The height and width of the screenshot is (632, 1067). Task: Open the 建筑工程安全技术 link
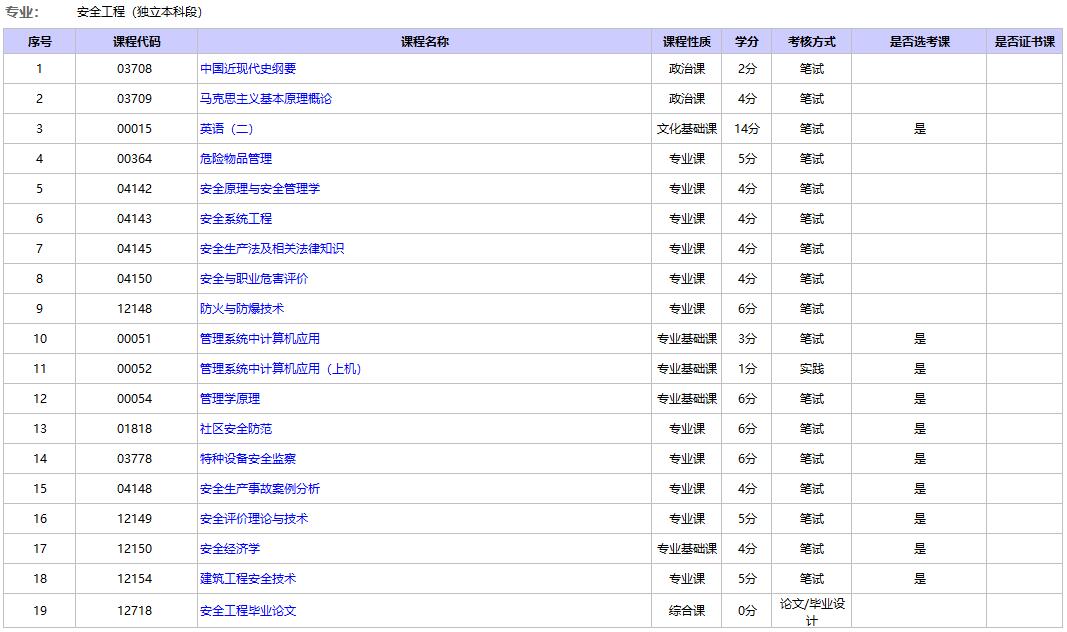pos(248,578)
